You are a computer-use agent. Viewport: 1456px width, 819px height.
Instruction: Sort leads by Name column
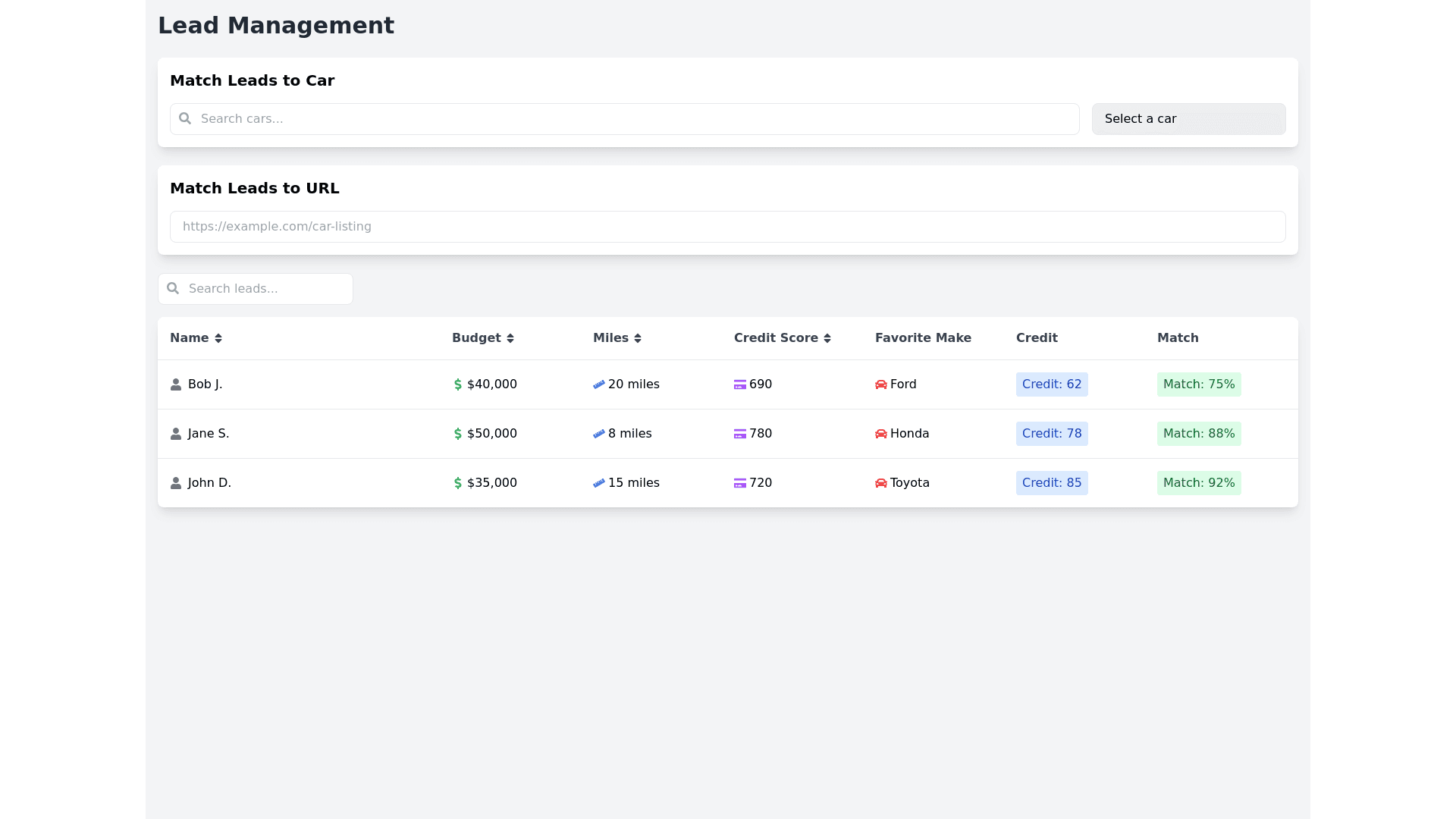tap(196, 338)
